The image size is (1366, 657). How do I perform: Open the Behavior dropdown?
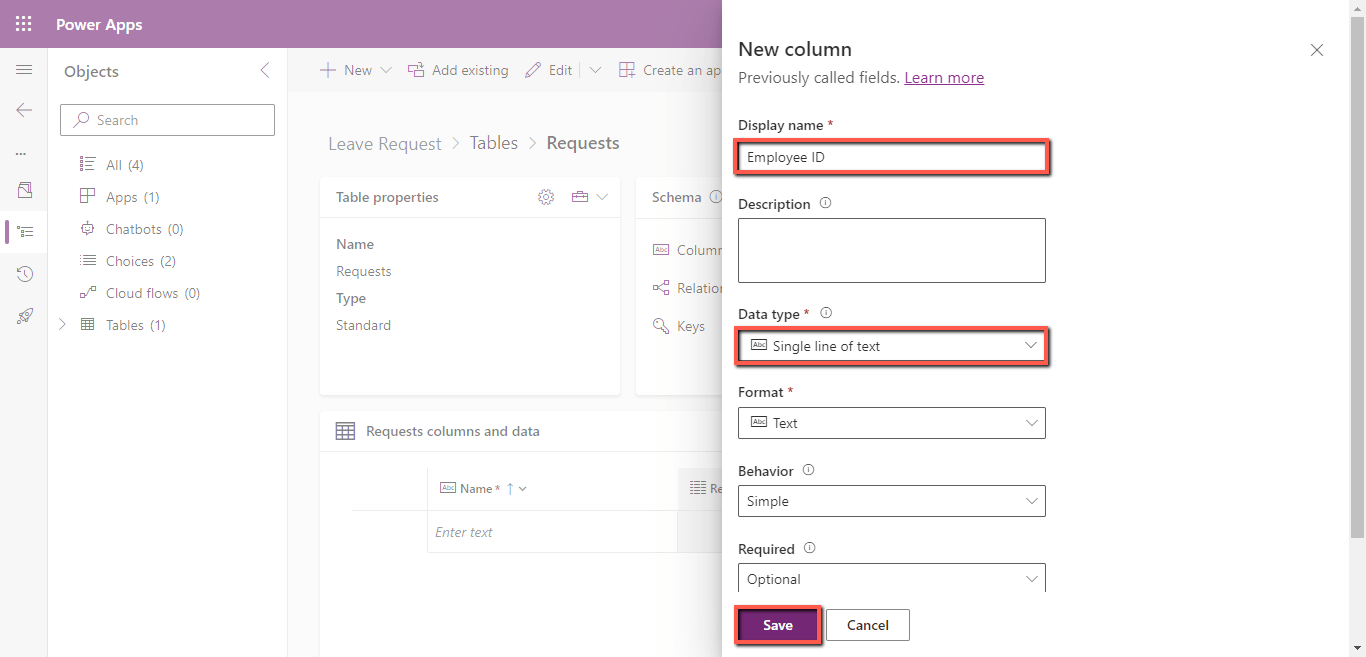point(892,501)
